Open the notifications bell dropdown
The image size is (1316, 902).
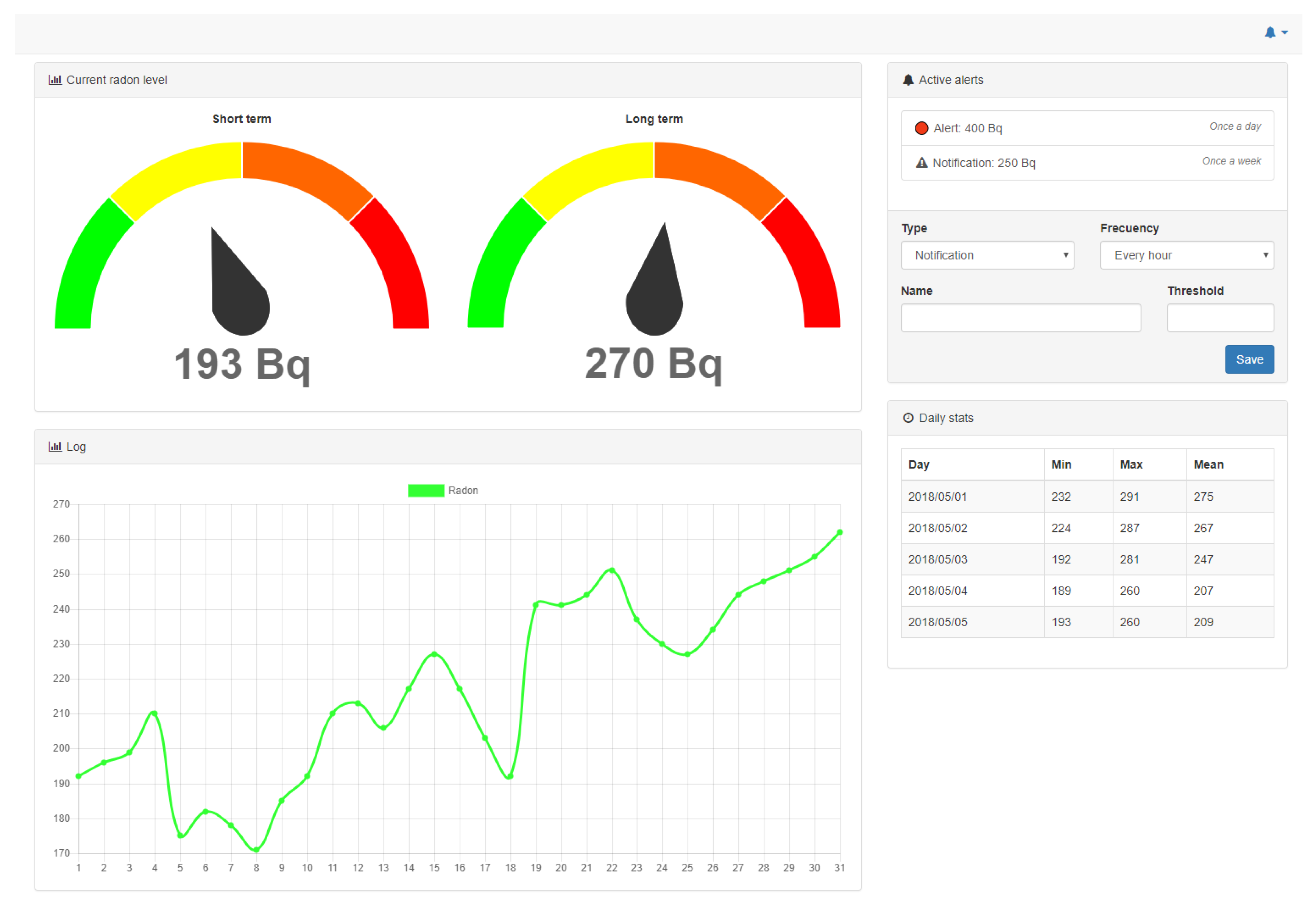[1276, 32]
